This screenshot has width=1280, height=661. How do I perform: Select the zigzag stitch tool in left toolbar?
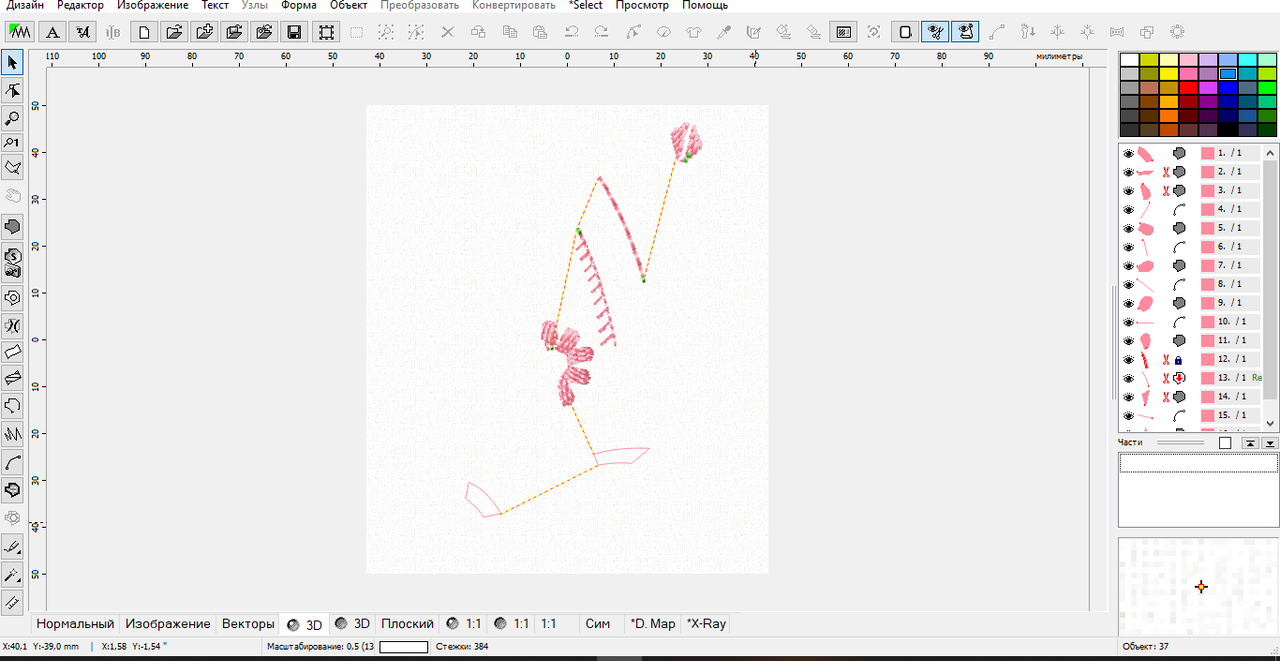[13, 434]
